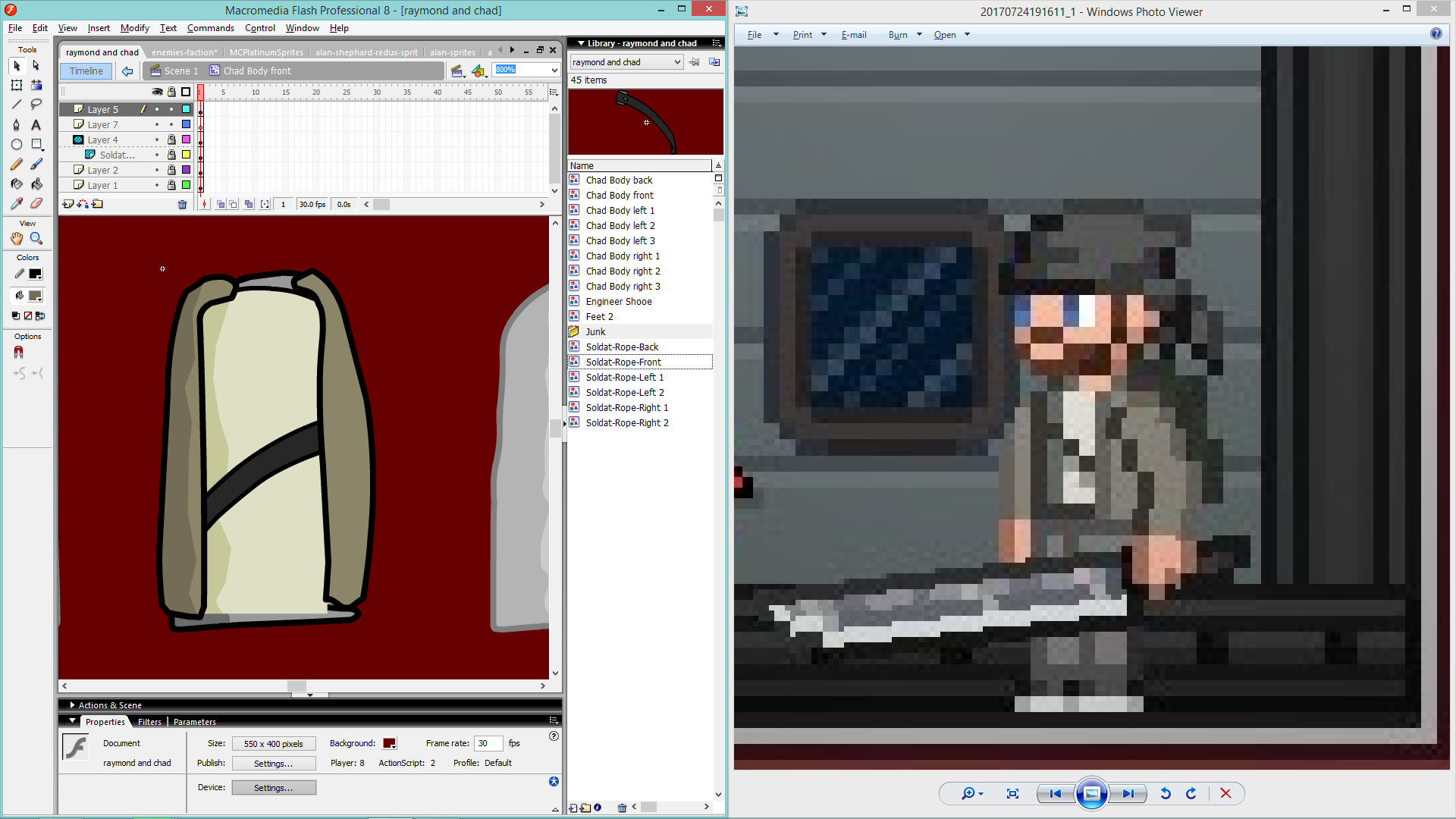Delete layer with timeline trash icon
Image resolution: width=1456 pixels, height=819 pixels.
pos(182,204)
